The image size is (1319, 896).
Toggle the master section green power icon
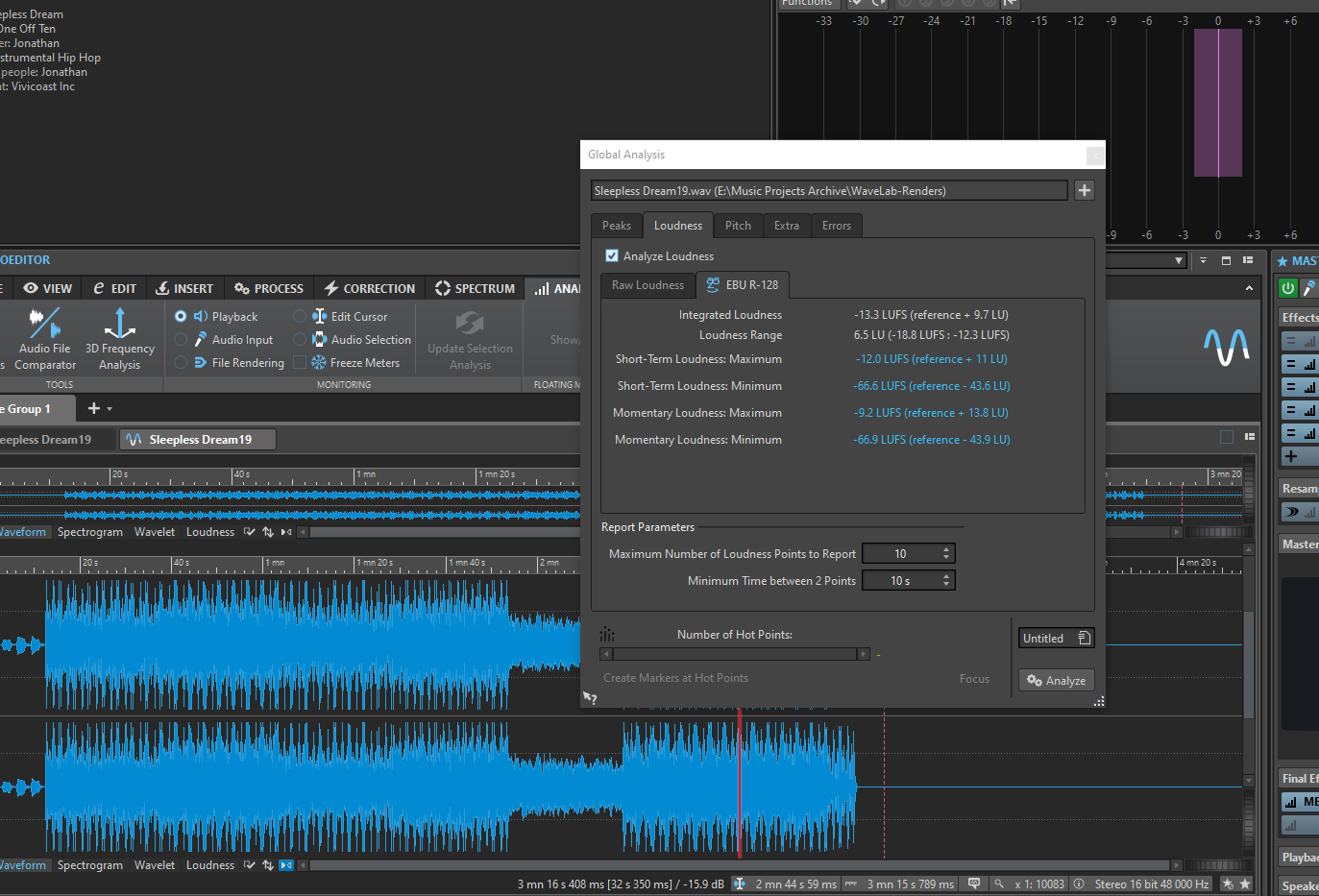(1288, 287)
